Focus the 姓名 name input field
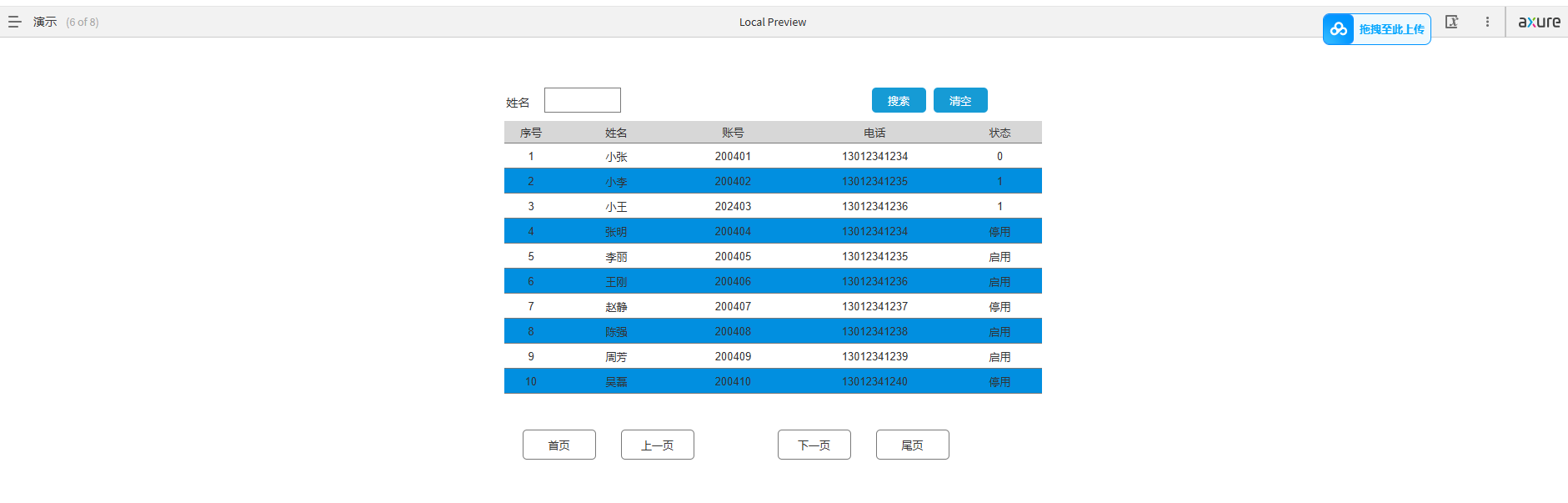The image size is (1568, 503). tap(583, 100)
